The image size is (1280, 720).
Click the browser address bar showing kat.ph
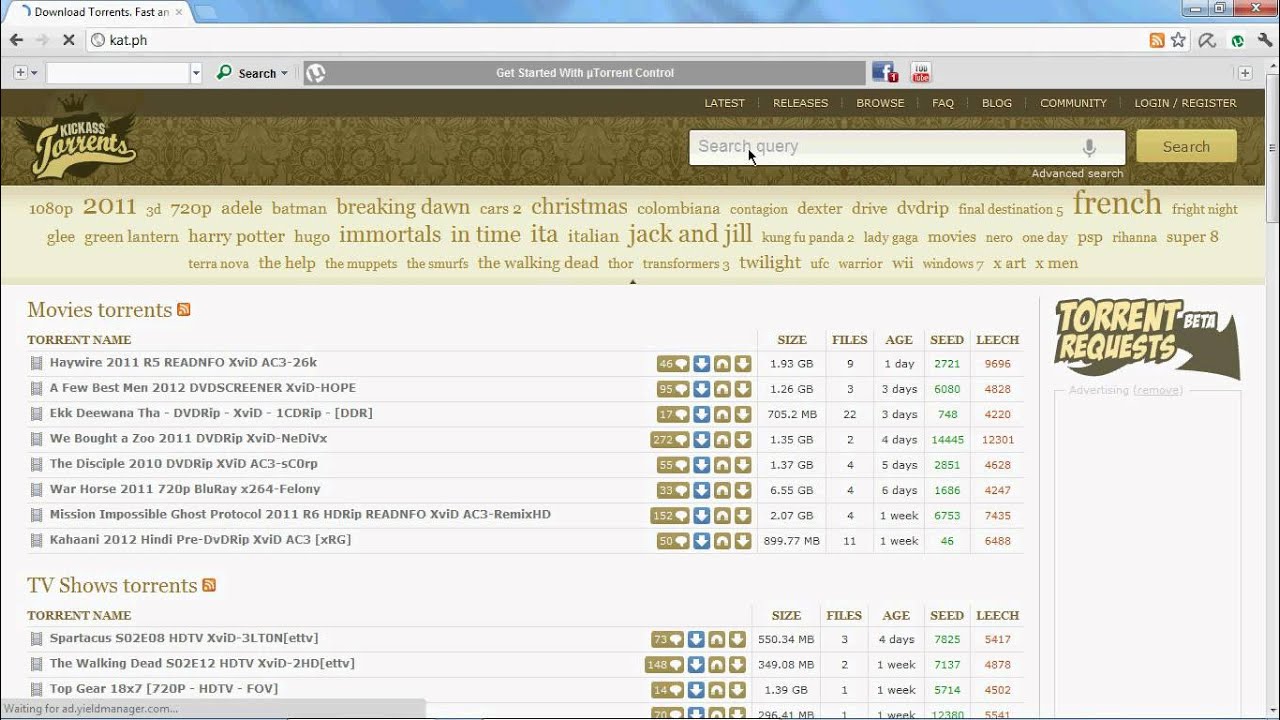click(x=620, y=40)
